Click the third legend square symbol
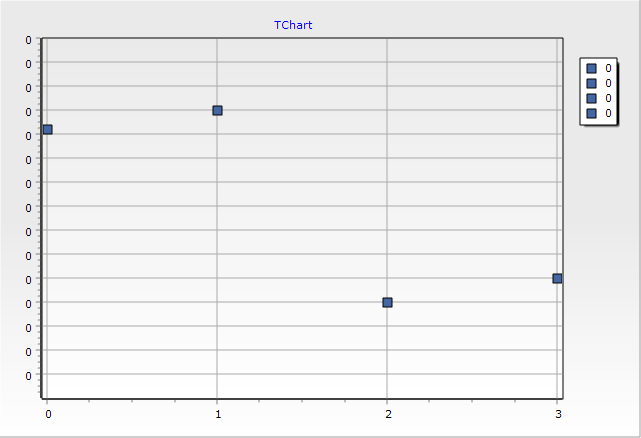Viewport: 641px width, 438px height. pyautogui.click(x=591, y=98)
